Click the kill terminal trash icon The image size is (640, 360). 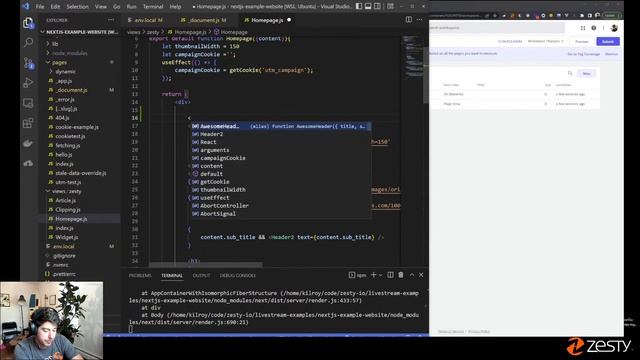pyautogui.click(x=401, y=275)
